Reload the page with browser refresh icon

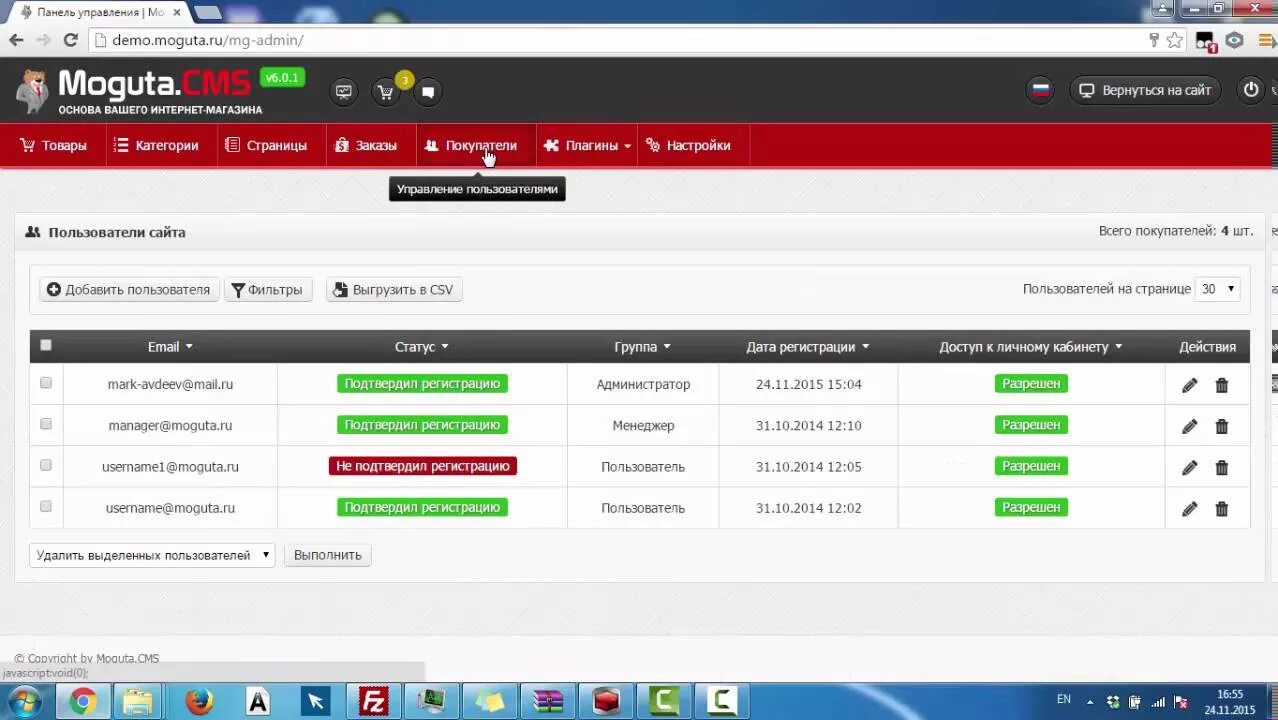tap(70, 40)
